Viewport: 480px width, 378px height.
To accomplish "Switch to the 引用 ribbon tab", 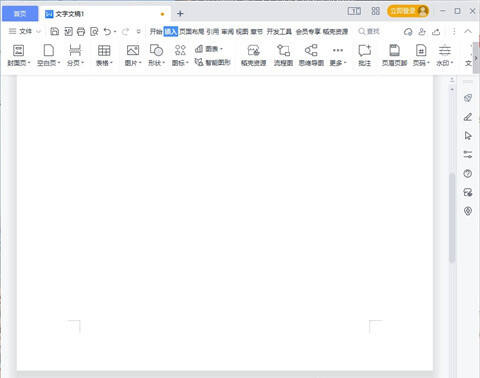I will (213, 32).
